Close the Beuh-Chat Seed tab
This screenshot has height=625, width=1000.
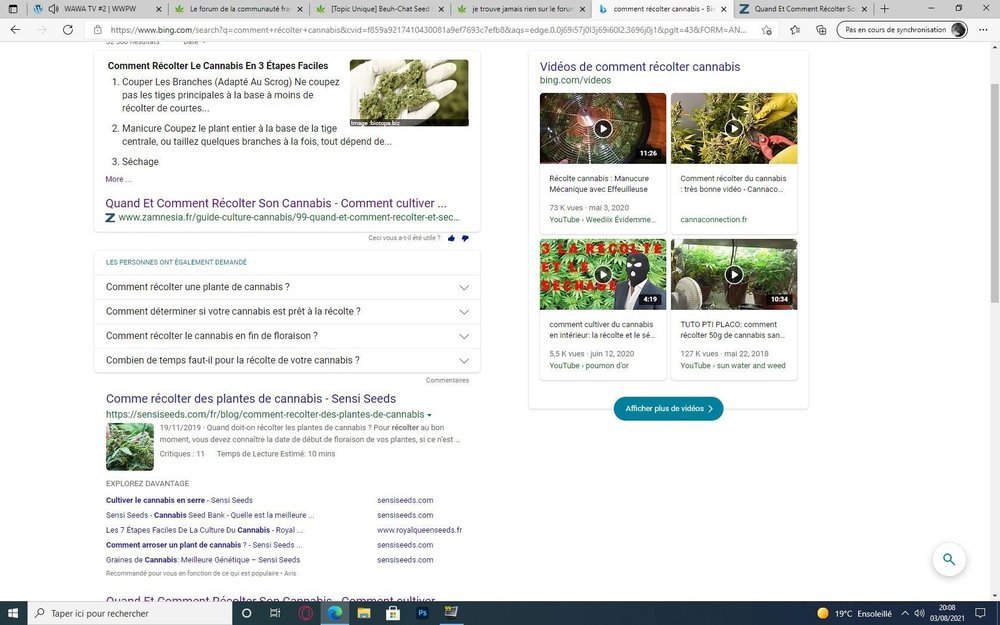pyautogui.click(x=441, y=10)
